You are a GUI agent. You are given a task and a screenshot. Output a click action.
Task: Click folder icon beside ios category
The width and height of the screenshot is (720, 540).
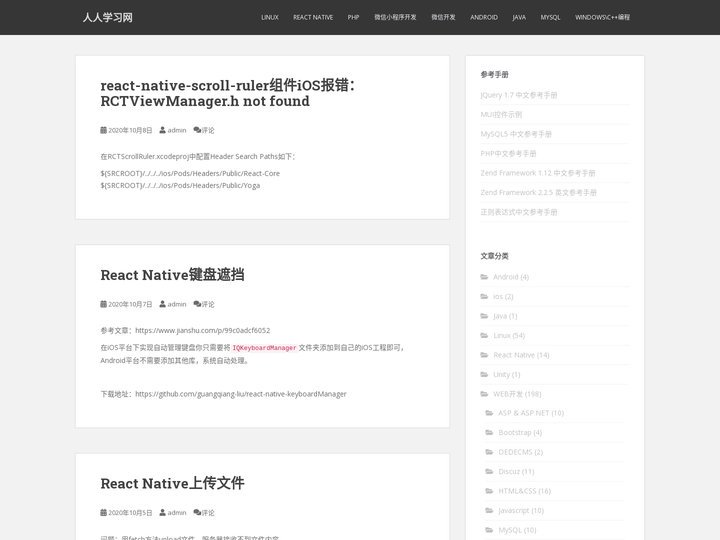pyautogui.click(x=484, y=296)
